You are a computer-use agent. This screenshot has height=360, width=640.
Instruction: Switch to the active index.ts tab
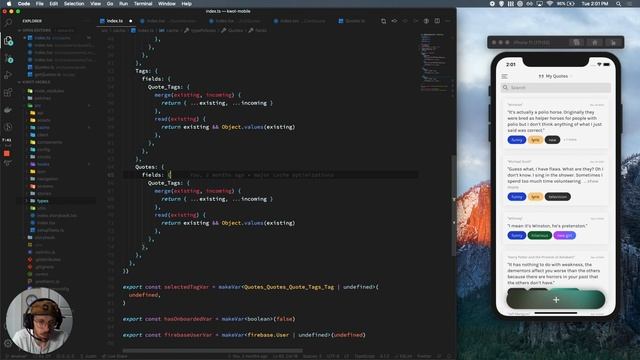click(x=115, y=21)
